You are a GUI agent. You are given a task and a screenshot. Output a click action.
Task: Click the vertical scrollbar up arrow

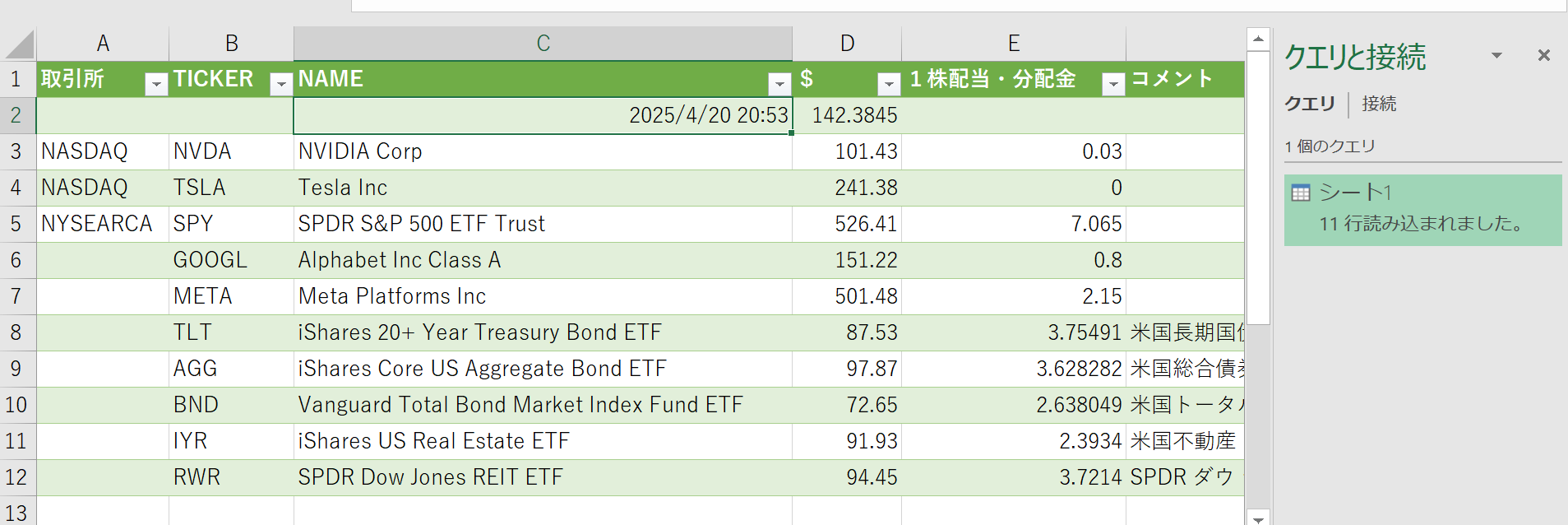coord(1258,39)
